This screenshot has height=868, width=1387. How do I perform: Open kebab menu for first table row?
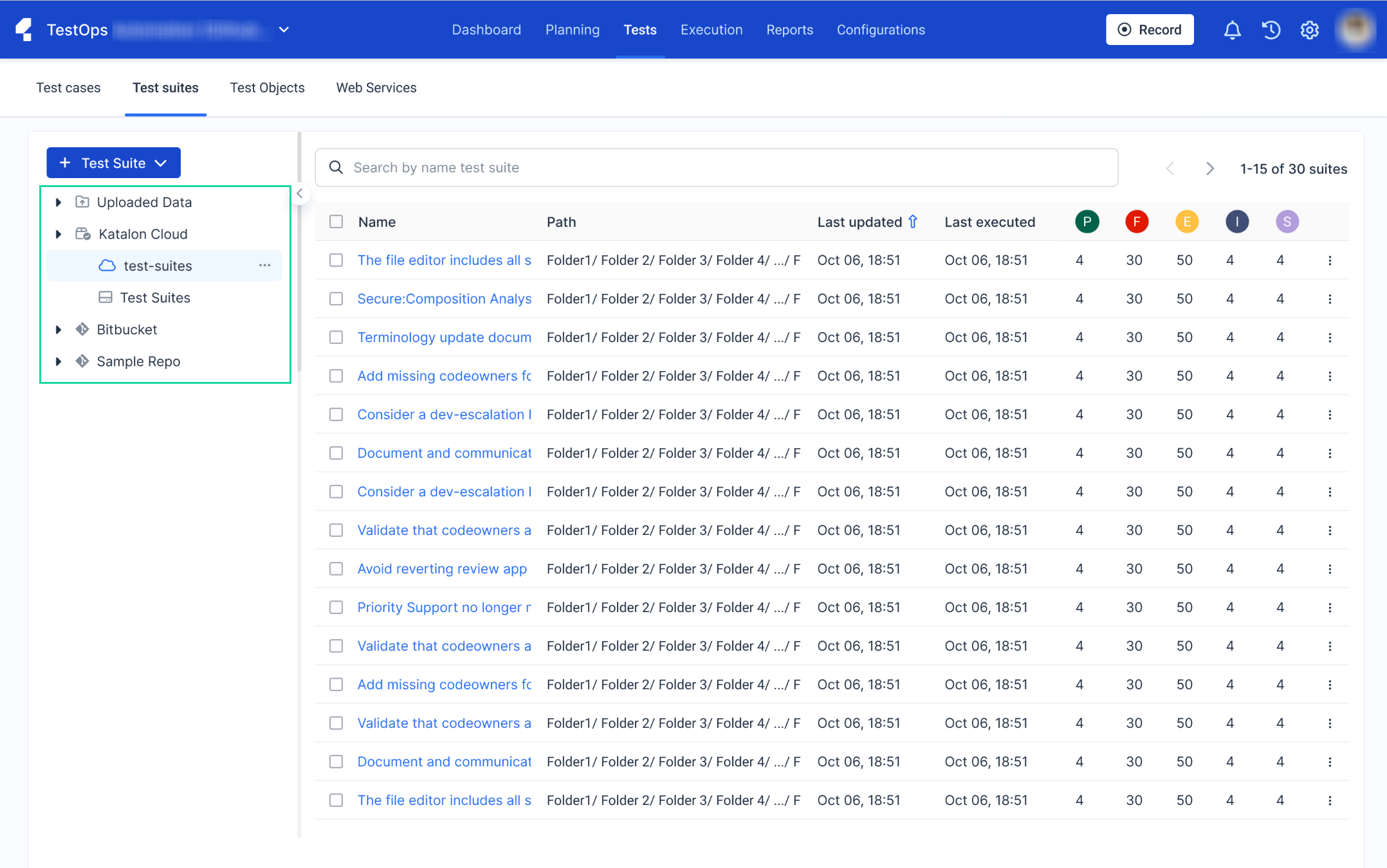[1330, 260]
